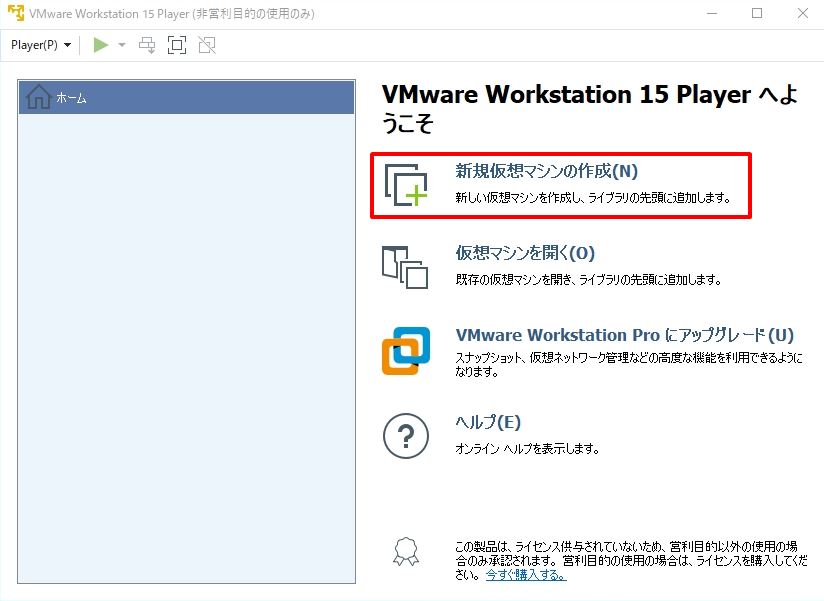Close the VMware Player window
Image resolution: width=824 pixels, height=601 pixels.
pyautogui.click(x=802, y=13)
